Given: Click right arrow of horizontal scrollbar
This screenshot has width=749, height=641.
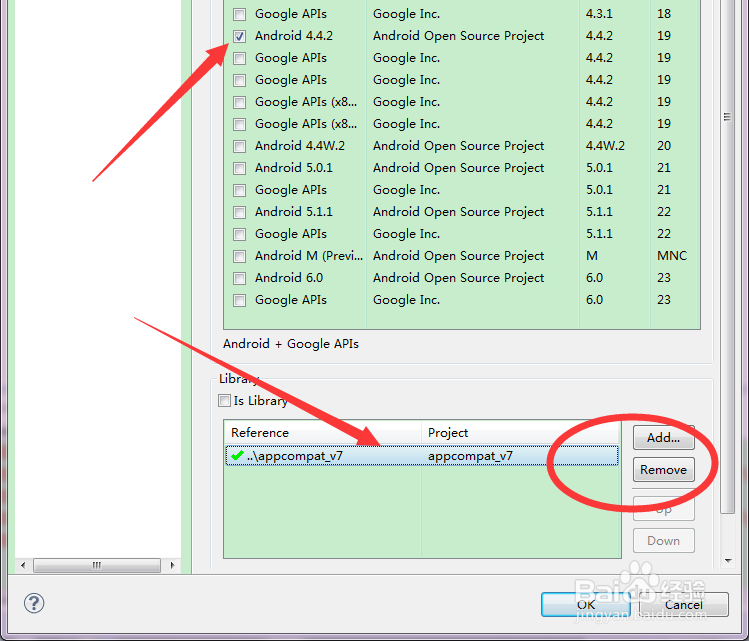Looking at the screenshot, I should click(172, 565).
